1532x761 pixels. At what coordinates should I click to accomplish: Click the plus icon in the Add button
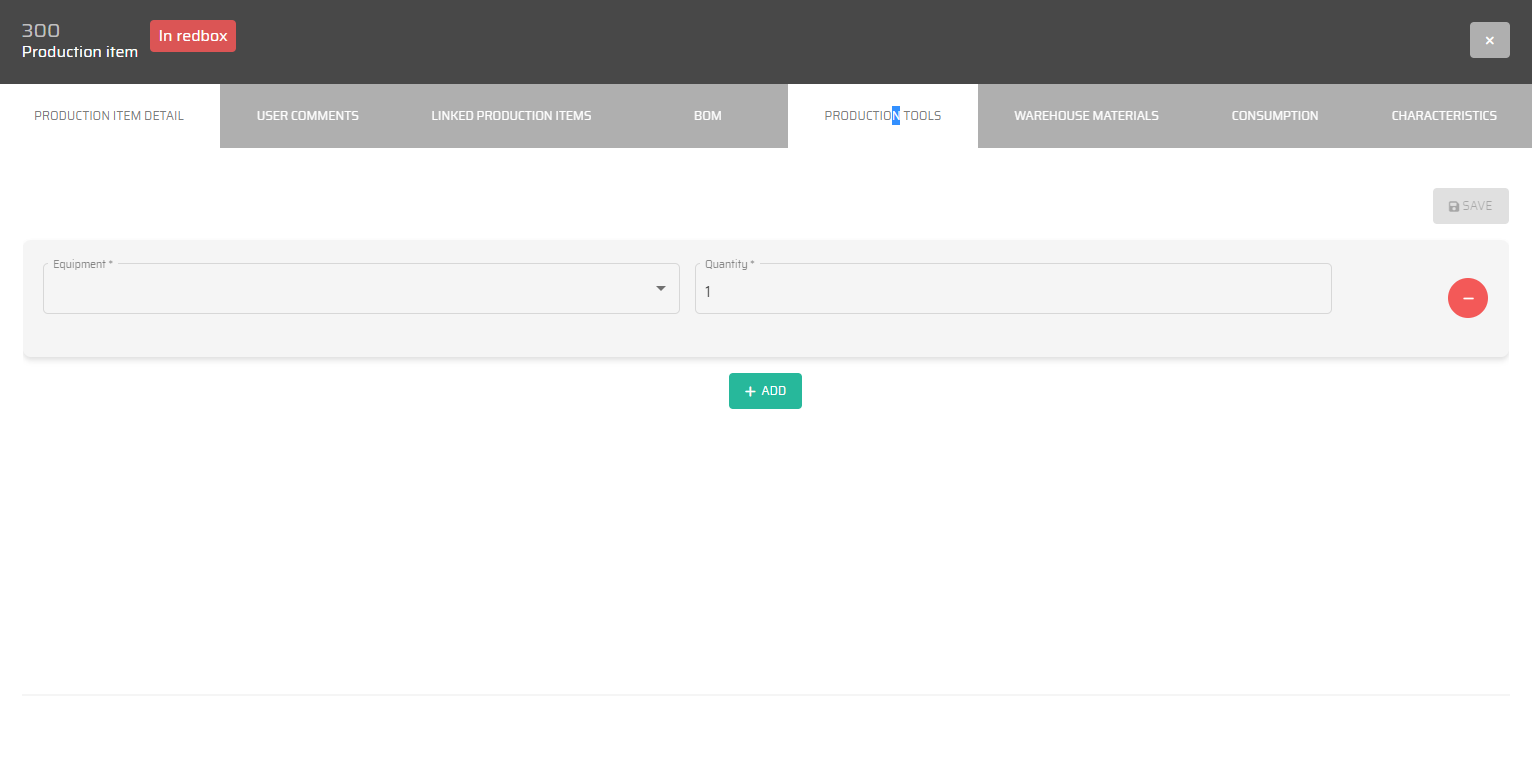click(750, 391)
